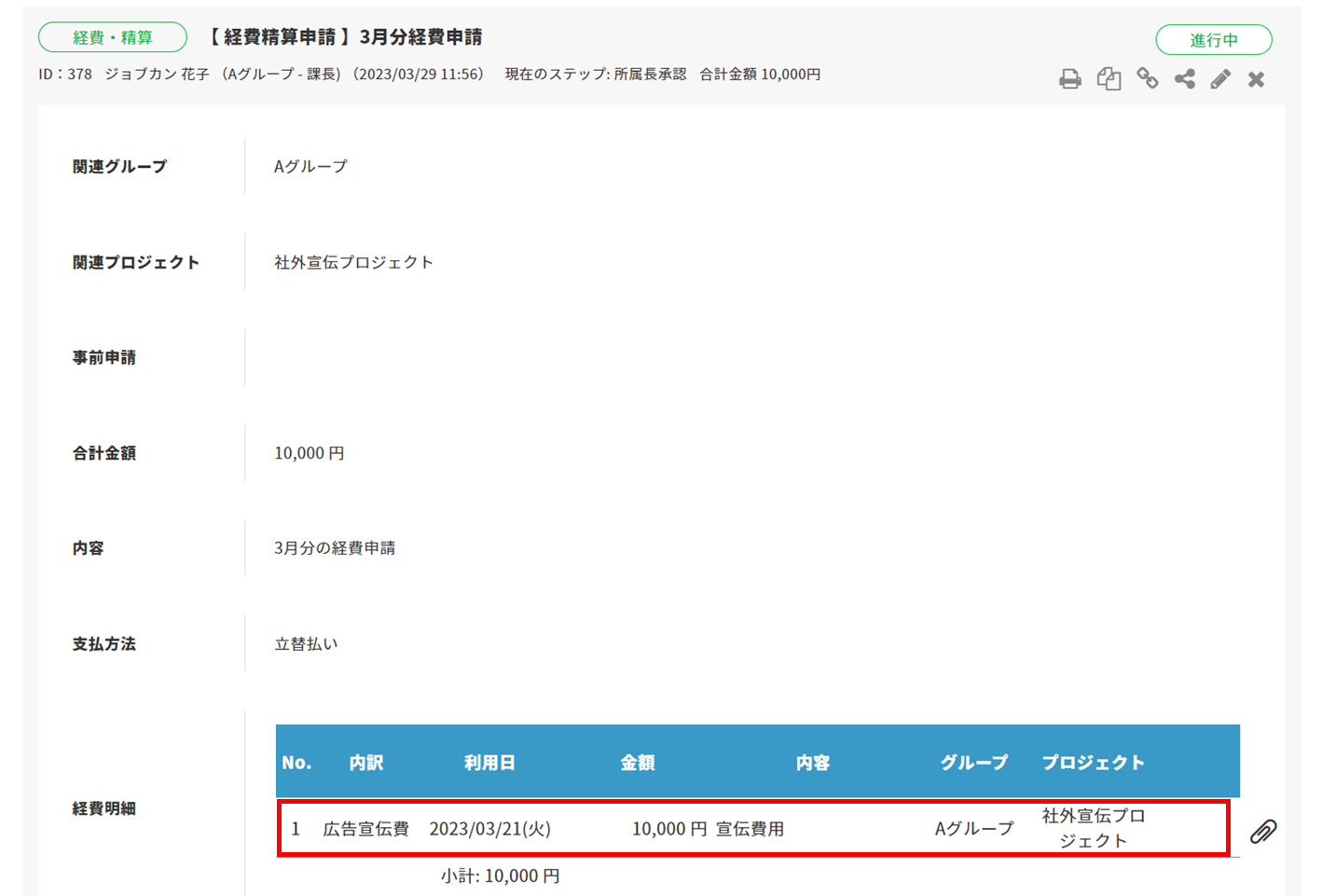Screen dimensions: 1322x896
Task: Duplicate the request using the copy icon
Action: [x=1109, y=79]
